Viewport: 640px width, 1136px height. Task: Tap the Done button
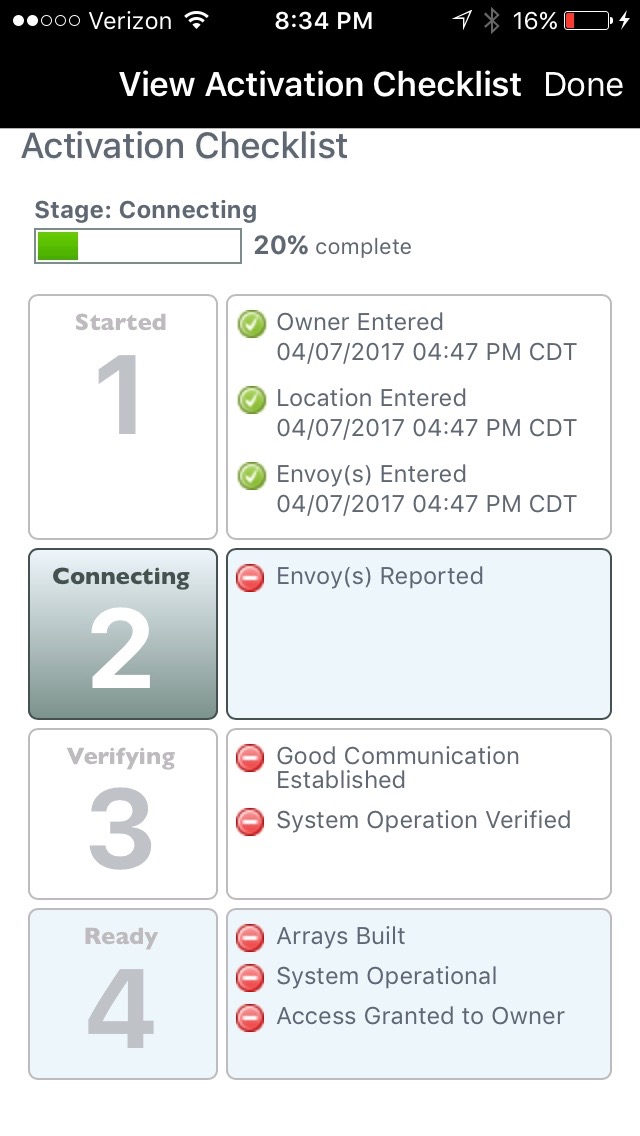[x=583, y=85]
